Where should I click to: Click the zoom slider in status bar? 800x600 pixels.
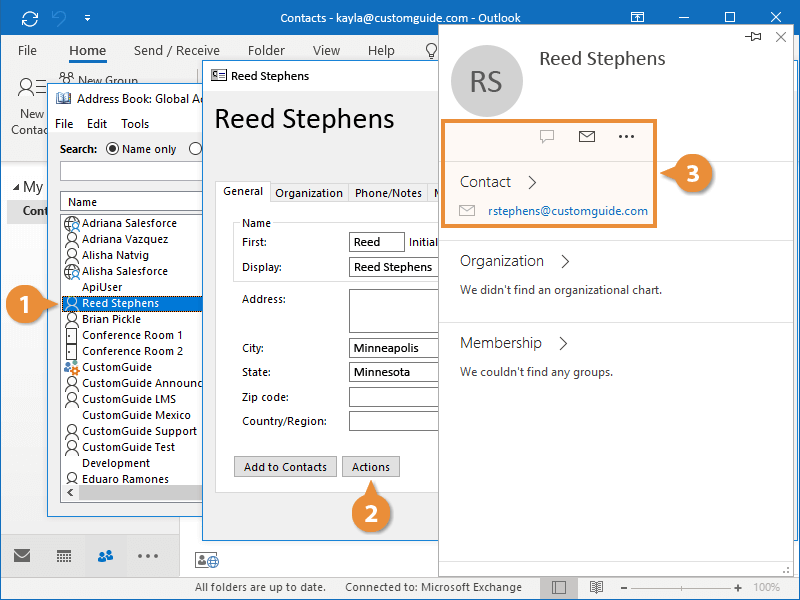coord(681,588)
